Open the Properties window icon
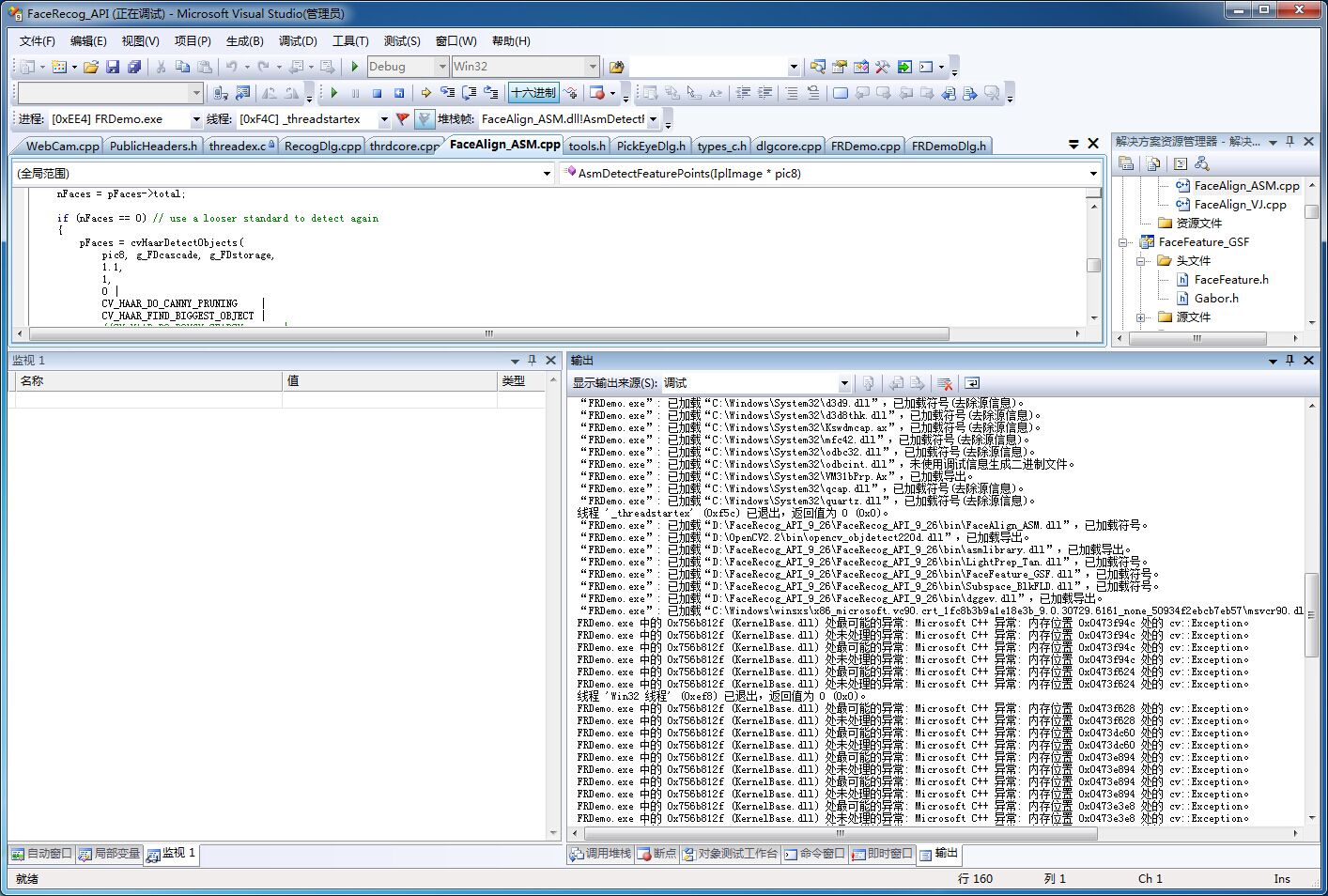This screenshot has height=896, width=1328. click(839, 67)
